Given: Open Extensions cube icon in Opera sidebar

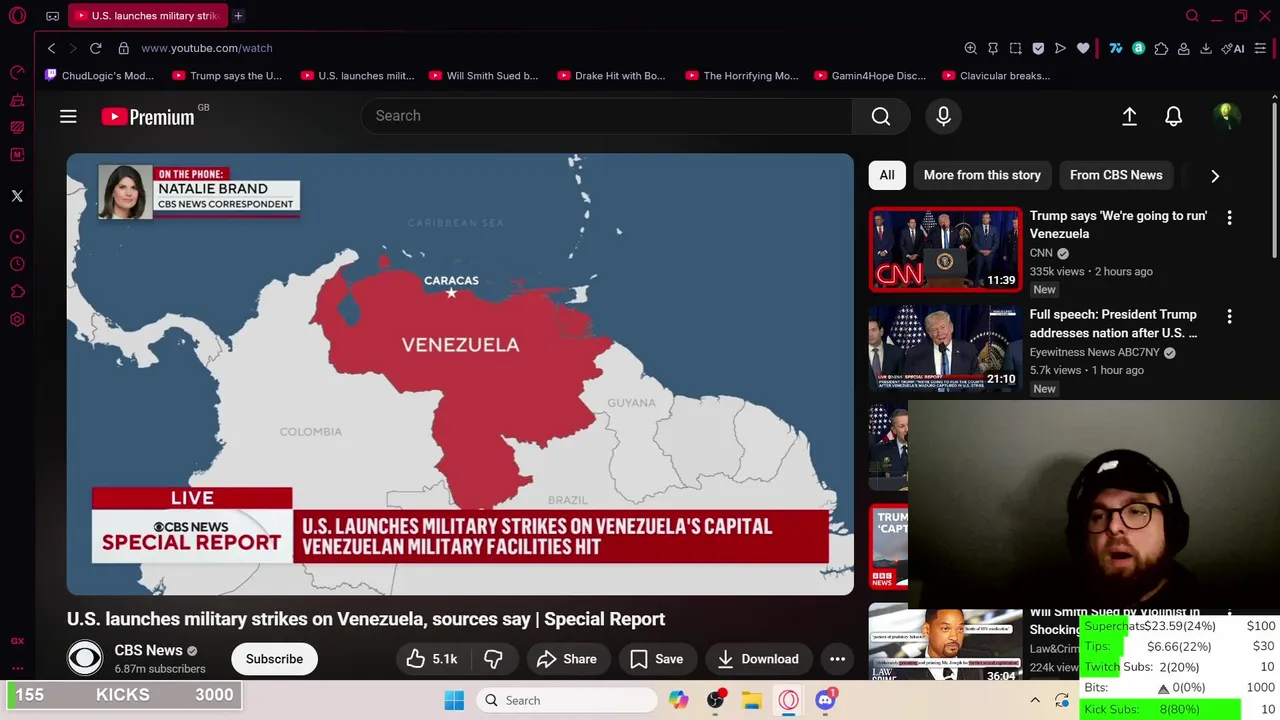Looking at the screenshot, I should 17,292.
